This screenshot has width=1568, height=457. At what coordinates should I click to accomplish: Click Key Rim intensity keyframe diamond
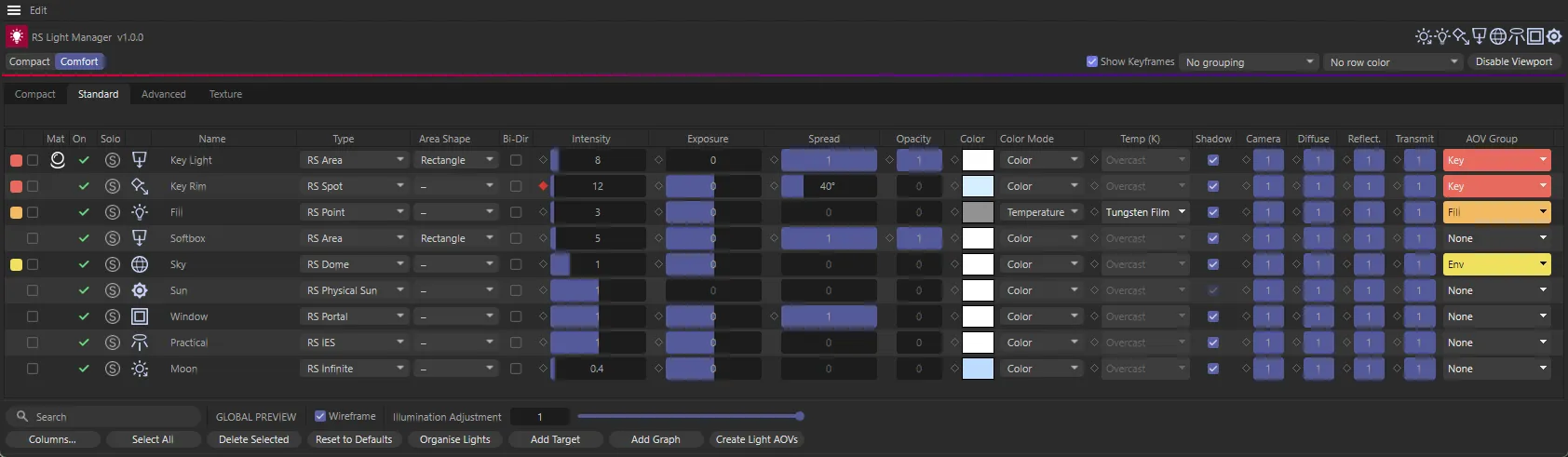pyautogui.click(x=543, y=186)
